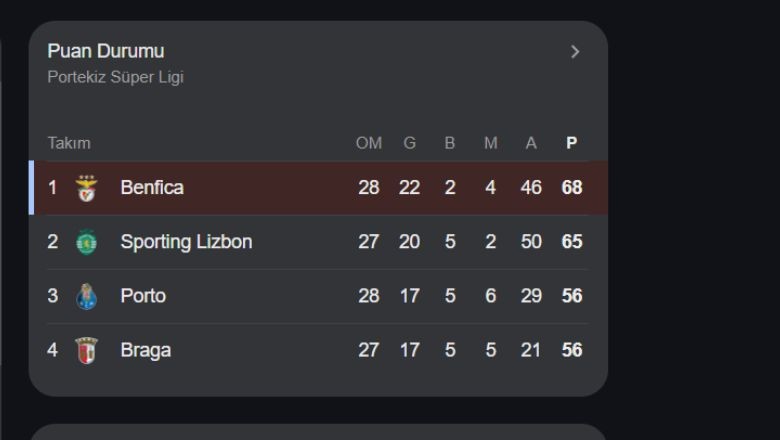Image resolution: width=780 pixels, height=440 pixels.
Task: Open the Puan Durumu heading
Action: click(x=106, y=51)
